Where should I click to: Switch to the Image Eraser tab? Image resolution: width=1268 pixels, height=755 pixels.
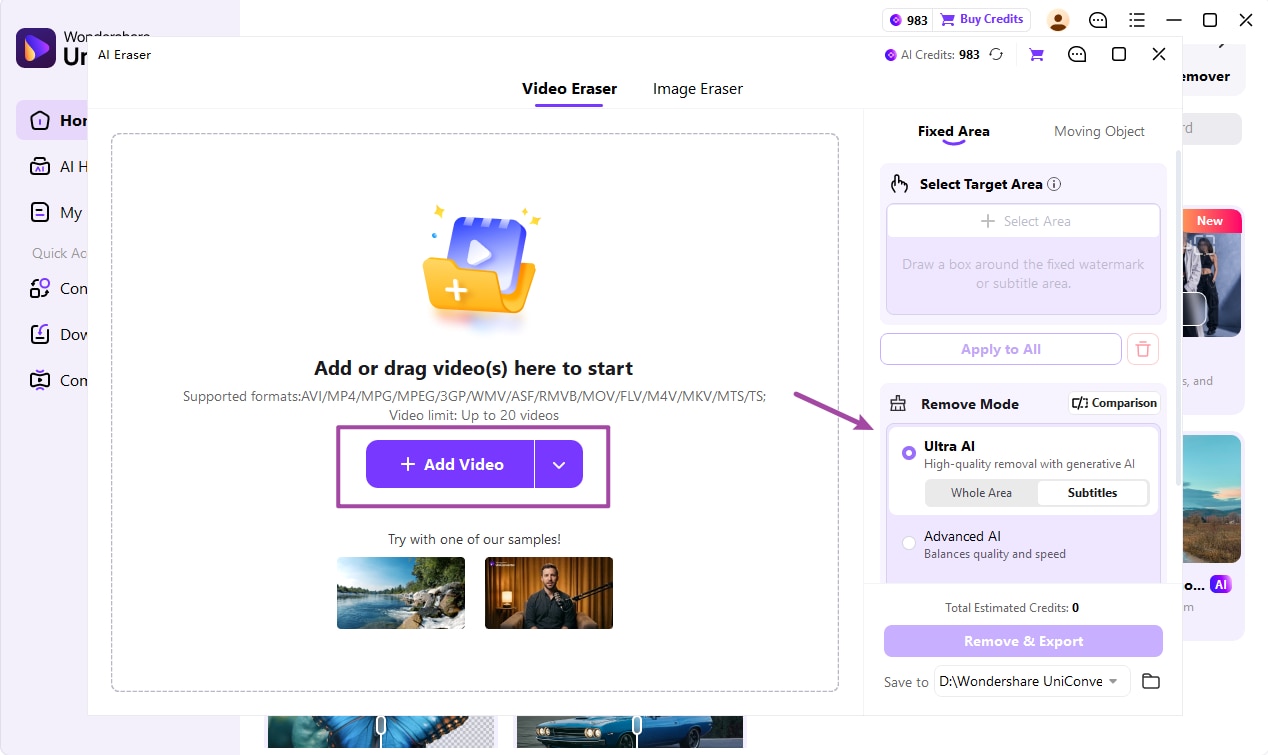(x=697, y=88)
